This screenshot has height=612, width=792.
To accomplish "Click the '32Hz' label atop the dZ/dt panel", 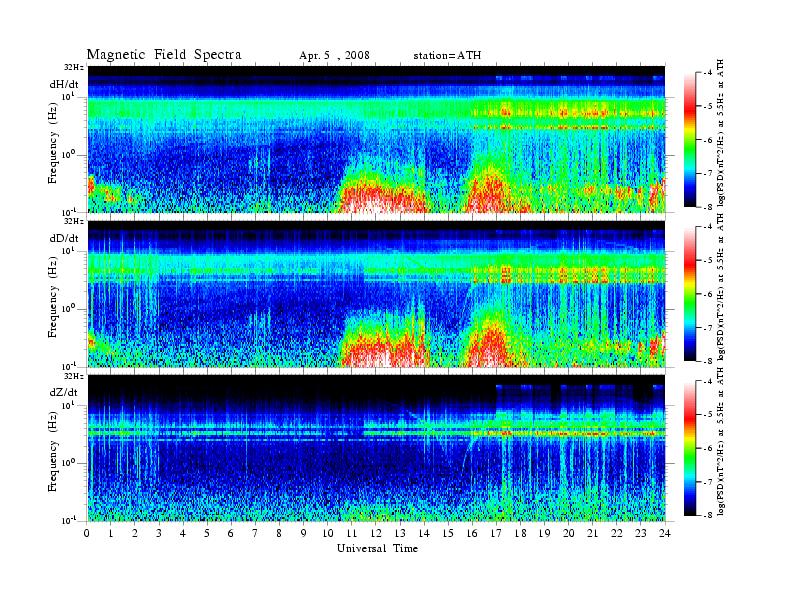I will [x=73, y=376].
